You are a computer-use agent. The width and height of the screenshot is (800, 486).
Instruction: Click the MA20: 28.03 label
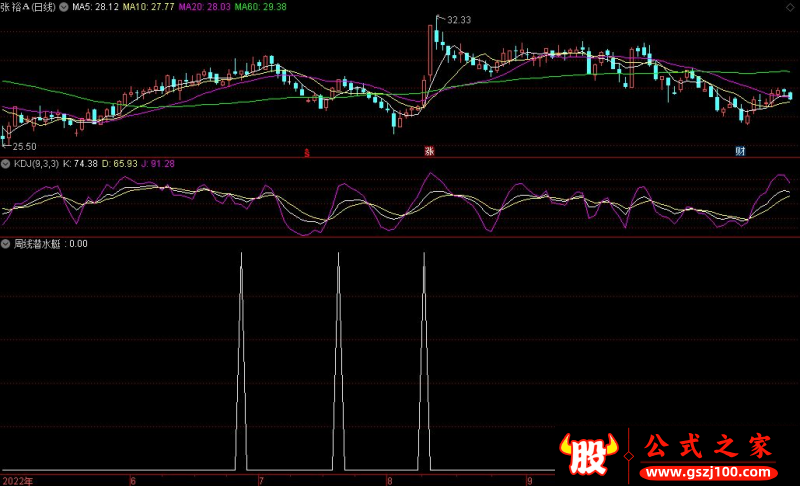(x=205, y=7)
